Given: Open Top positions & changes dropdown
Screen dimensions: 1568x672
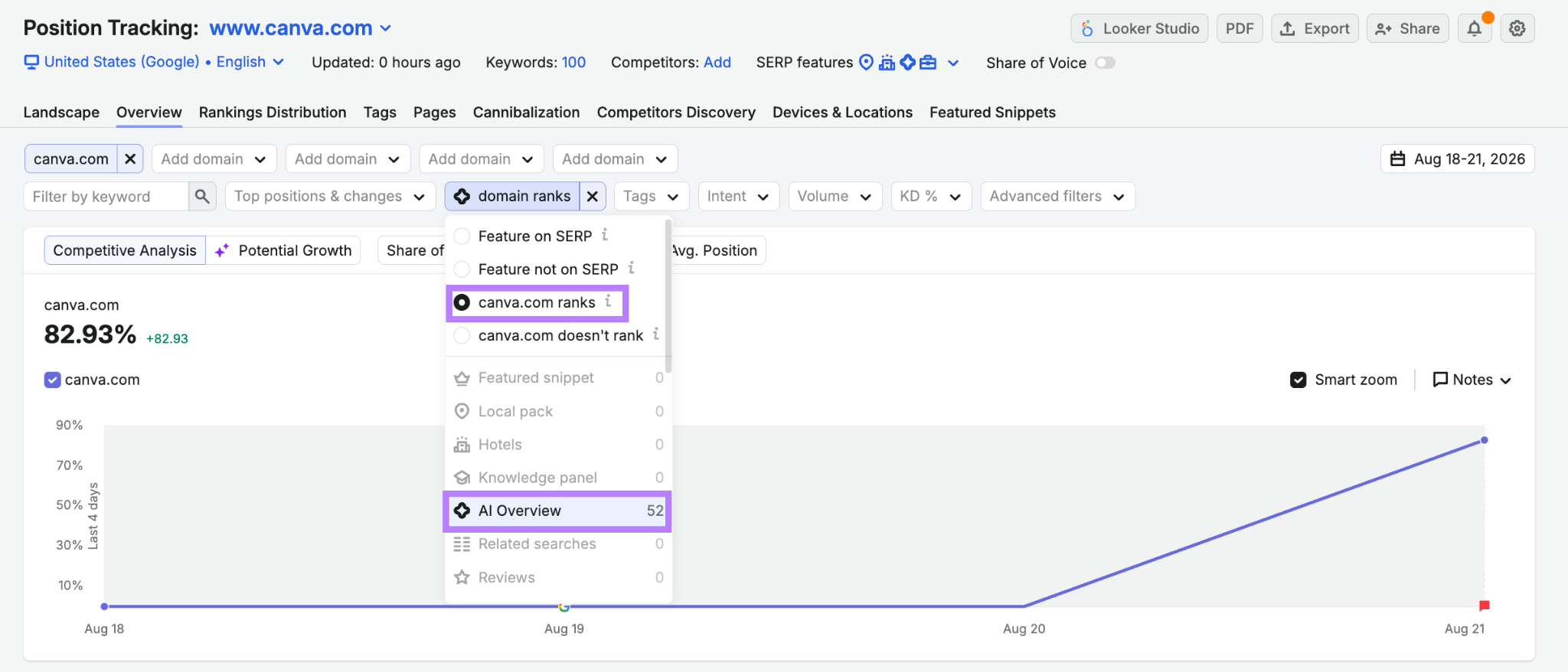Looking at the screenshot, I should pyautogui.click(x=330, y=197).
